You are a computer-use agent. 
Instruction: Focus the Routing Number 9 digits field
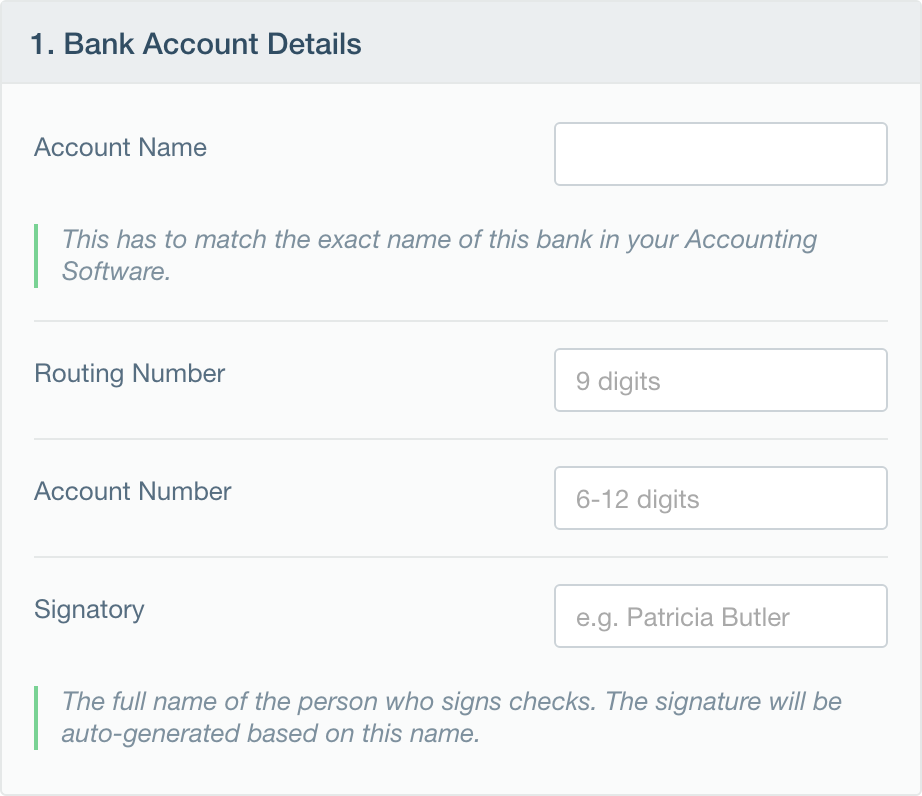(720, 380)
